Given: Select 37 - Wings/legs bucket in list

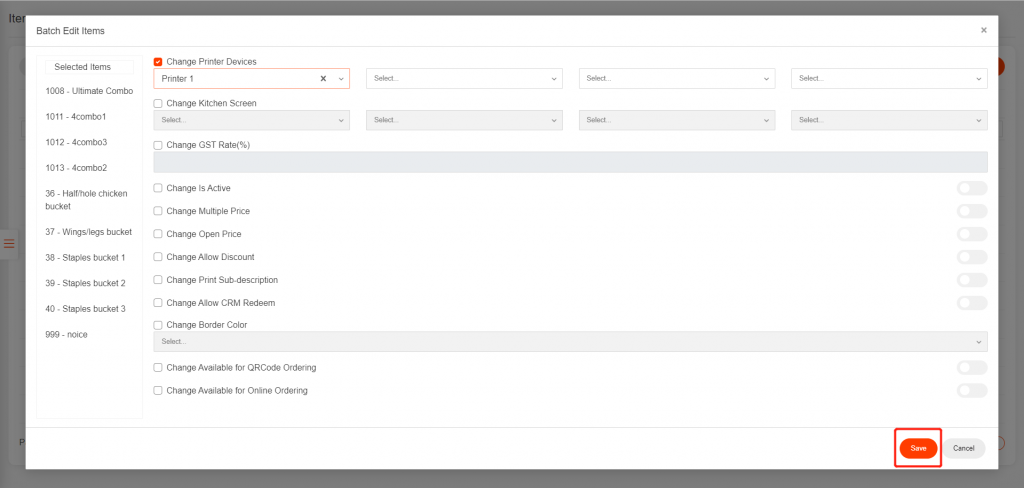Looking at the screenshot, I should 89,232.
